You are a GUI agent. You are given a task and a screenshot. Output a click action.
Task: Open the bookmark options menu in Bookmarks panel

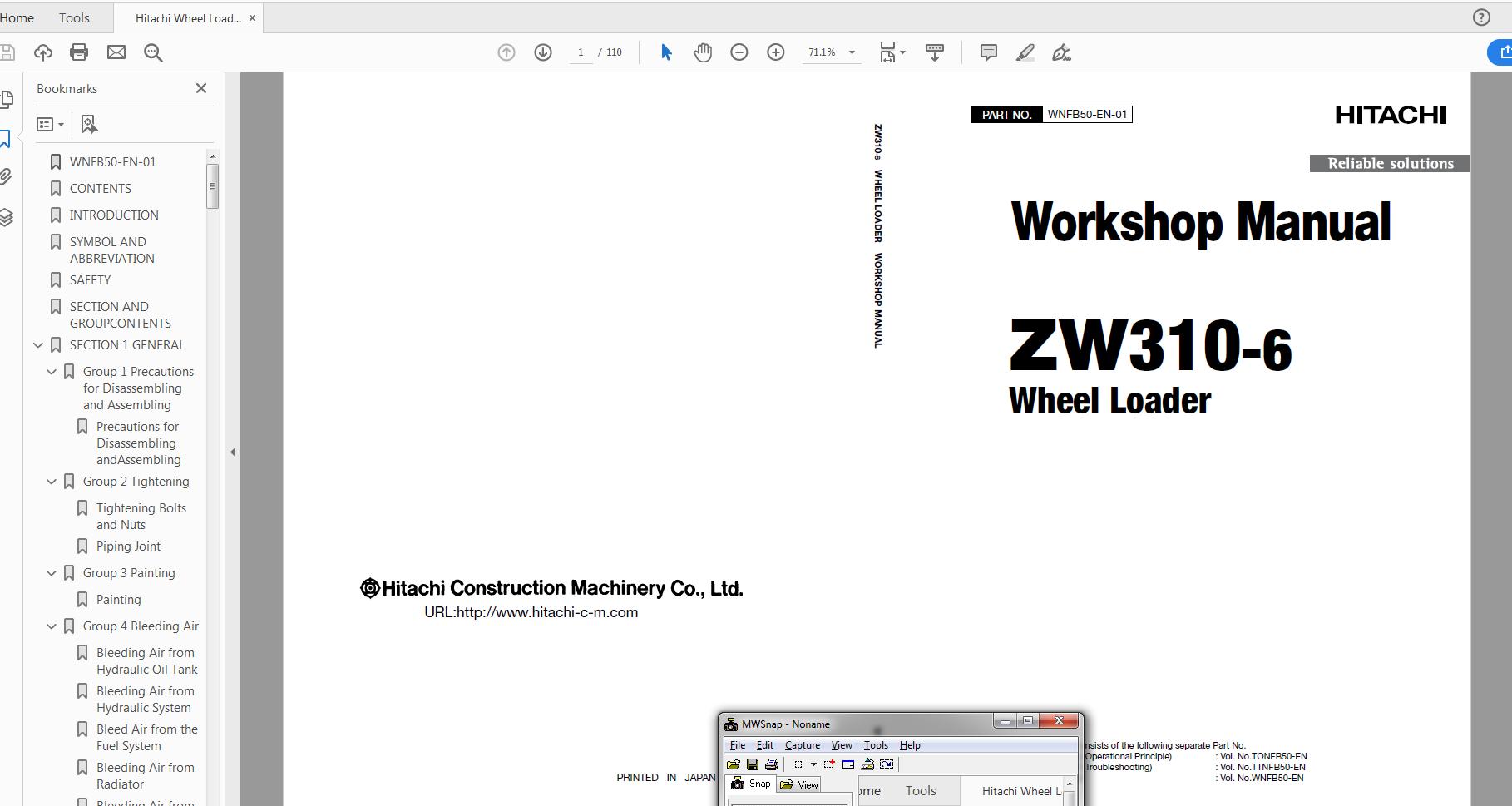click(x=50, y=124)
